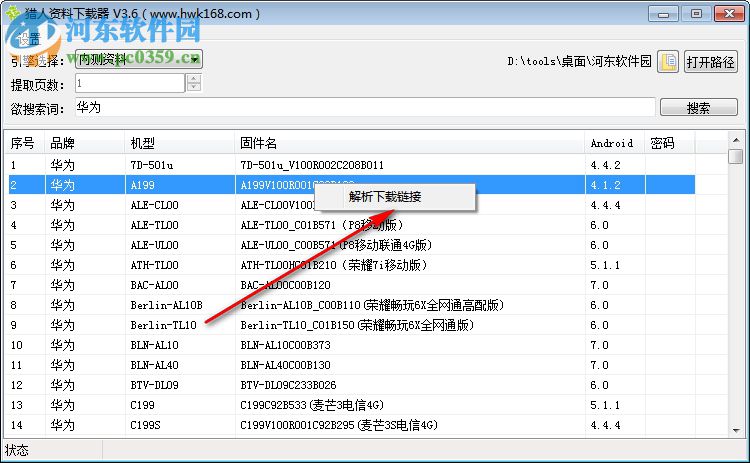
Task: Maximize the 猎人资料下载器 window
Action: click(696, 14)
